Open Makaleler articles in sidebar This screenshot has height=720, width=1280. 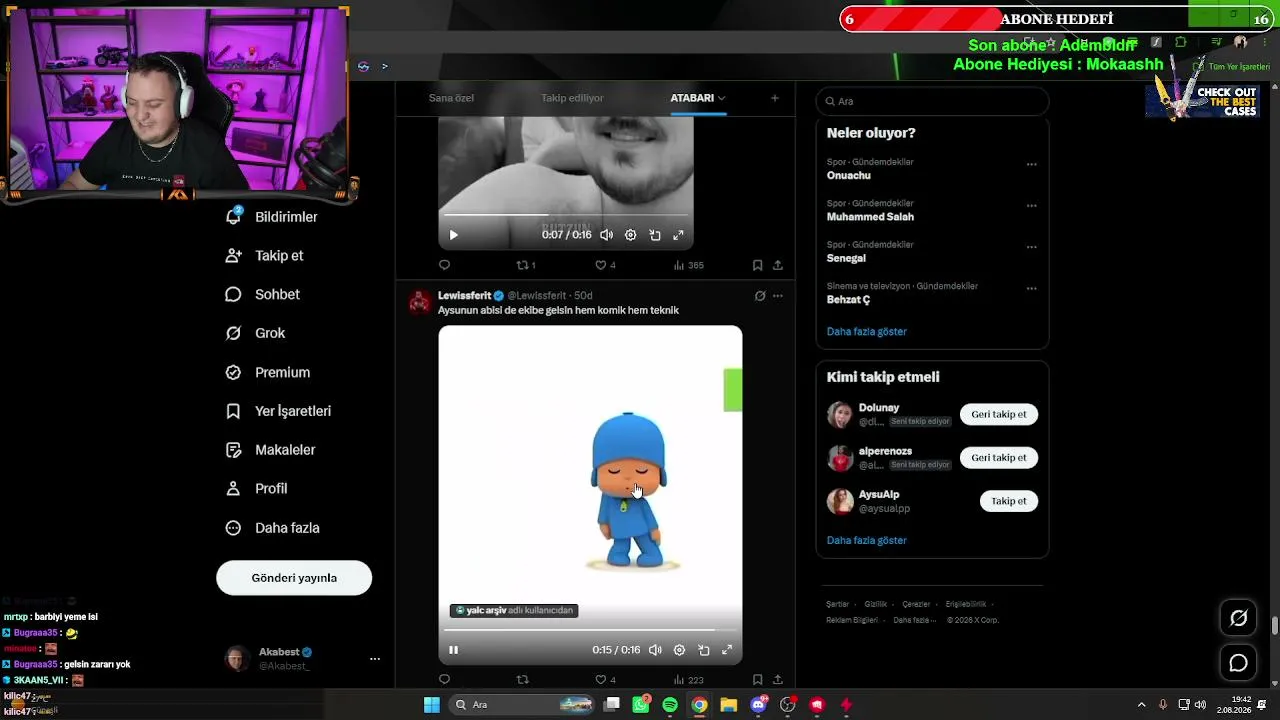click(270, 450)
